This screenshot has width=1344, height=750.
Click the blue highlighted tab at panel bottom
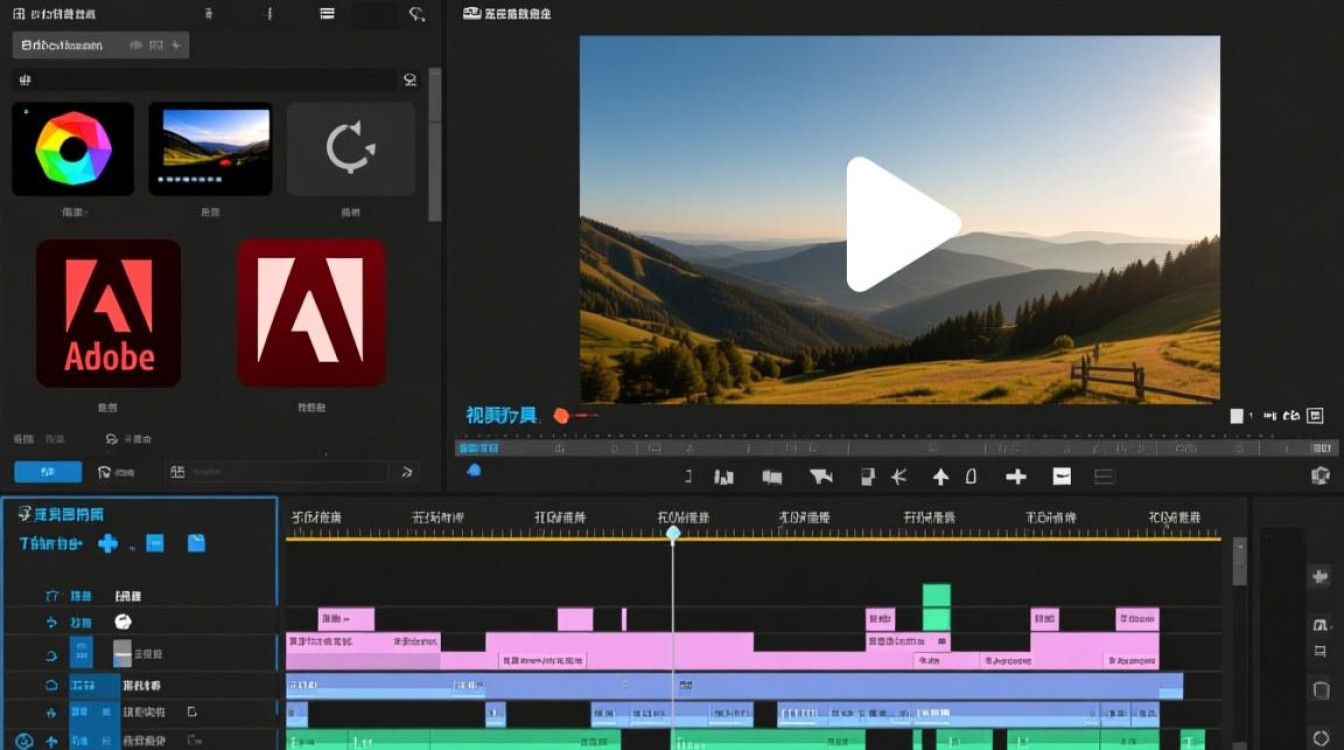(48, 472)
